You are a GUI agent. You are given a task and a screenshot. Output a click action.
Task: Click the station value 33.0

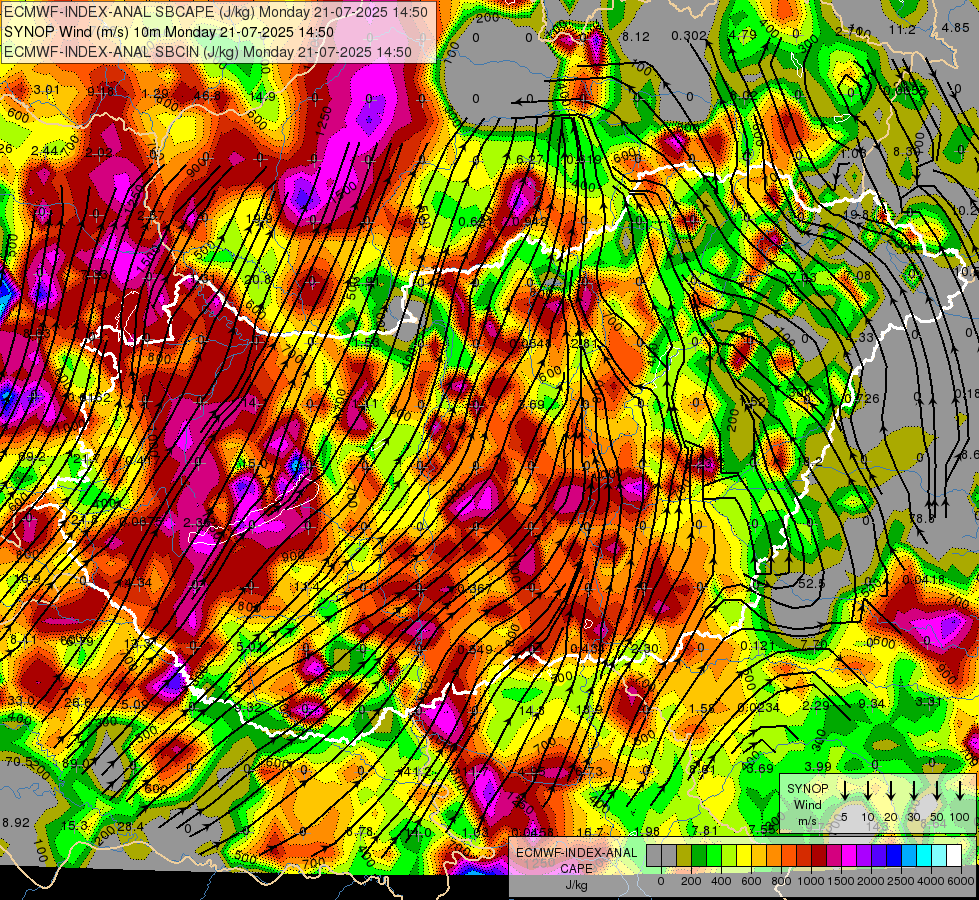21,700
